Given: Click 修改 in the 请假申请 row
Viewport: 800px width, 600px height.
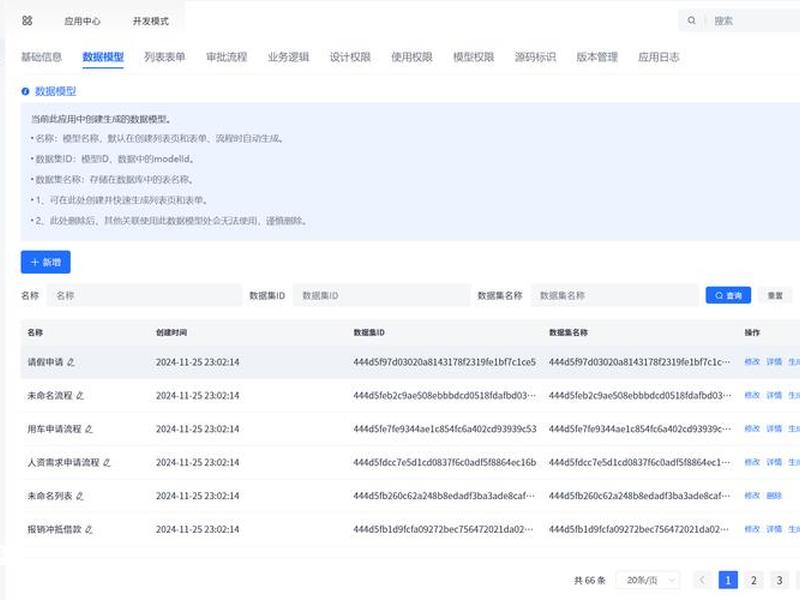Looking at the screenshot, I should (x=752, y=362).
